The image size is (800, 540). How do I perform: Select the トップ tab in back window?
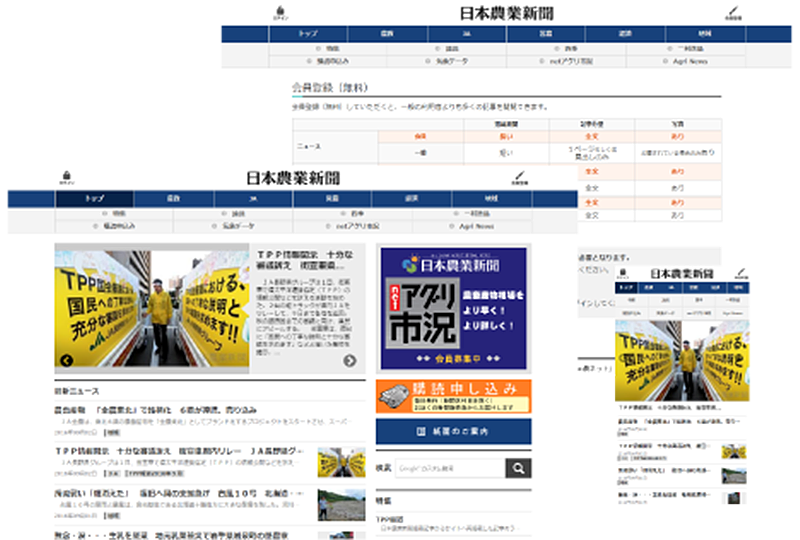tap(308, 34)
